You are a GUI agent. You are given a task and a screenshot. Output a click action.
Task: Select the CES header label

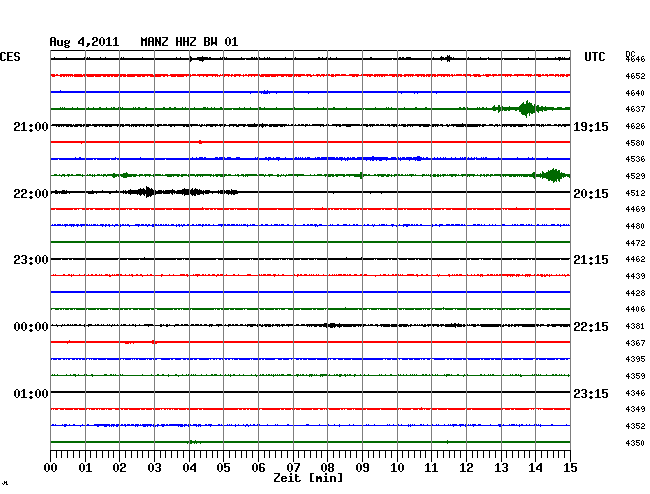[x=10, y=58]
